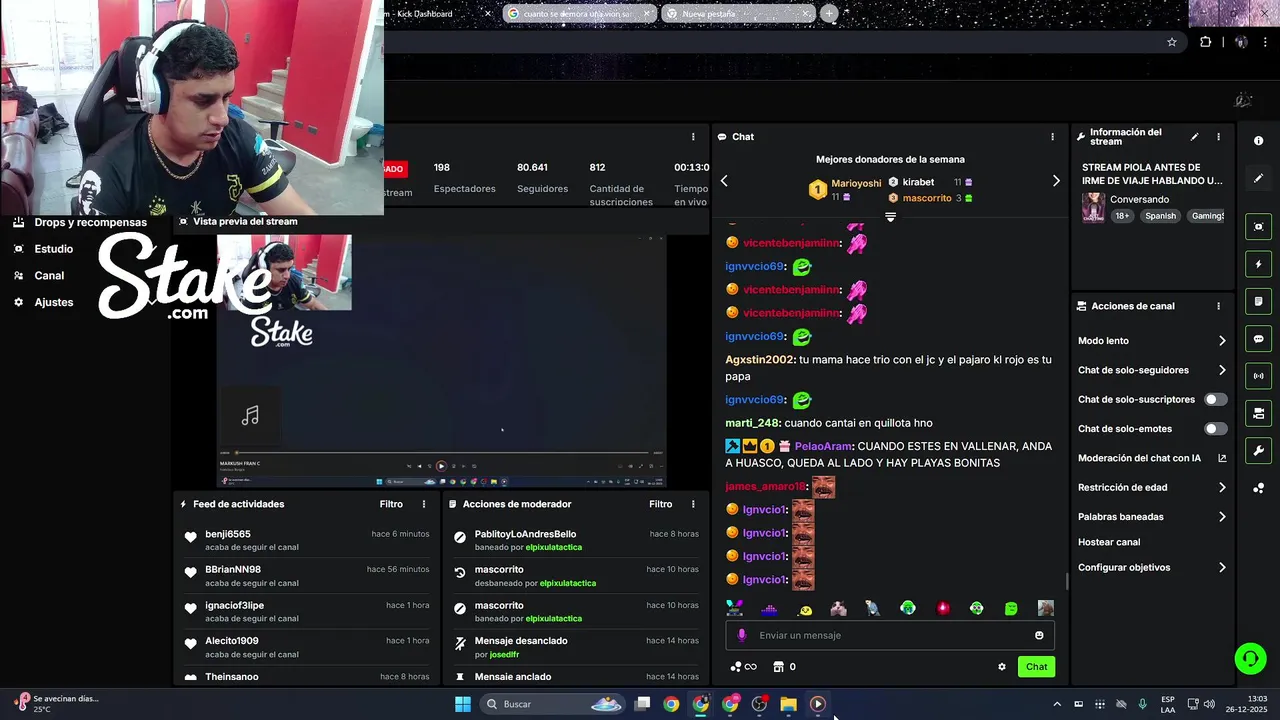
Task: Select the red glowing emote
Action: [943, 608]
